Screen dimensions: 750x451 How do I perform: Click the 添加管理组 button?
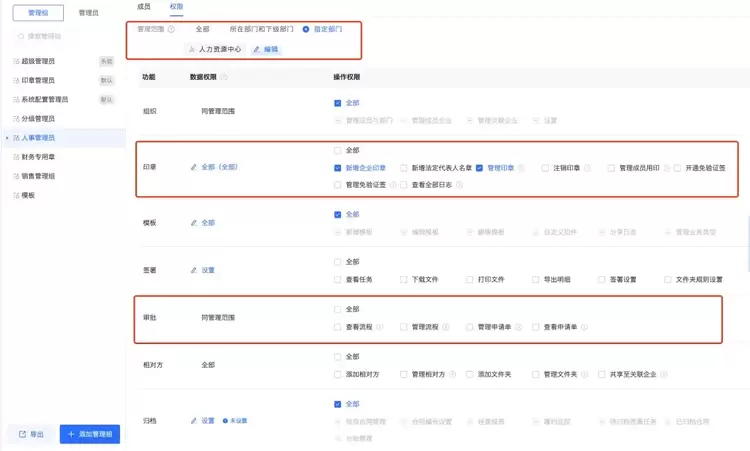pos(90,434)
